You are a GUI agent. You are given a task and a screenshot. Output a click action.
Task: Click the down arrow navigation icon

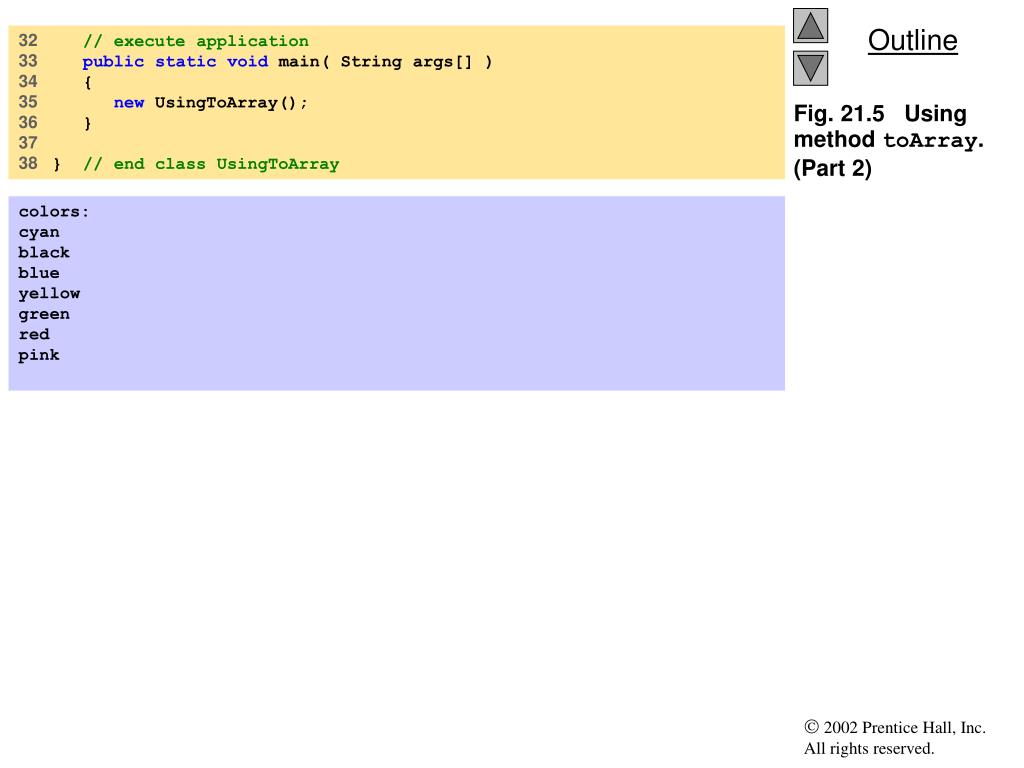(x=811, y=68)
